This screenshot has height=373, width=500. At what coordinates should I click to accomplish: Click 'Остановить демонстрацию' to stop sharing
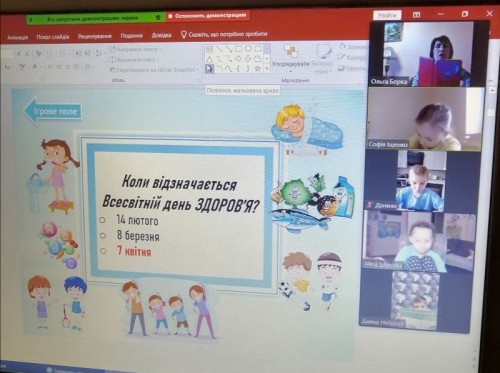coord(207,16)
